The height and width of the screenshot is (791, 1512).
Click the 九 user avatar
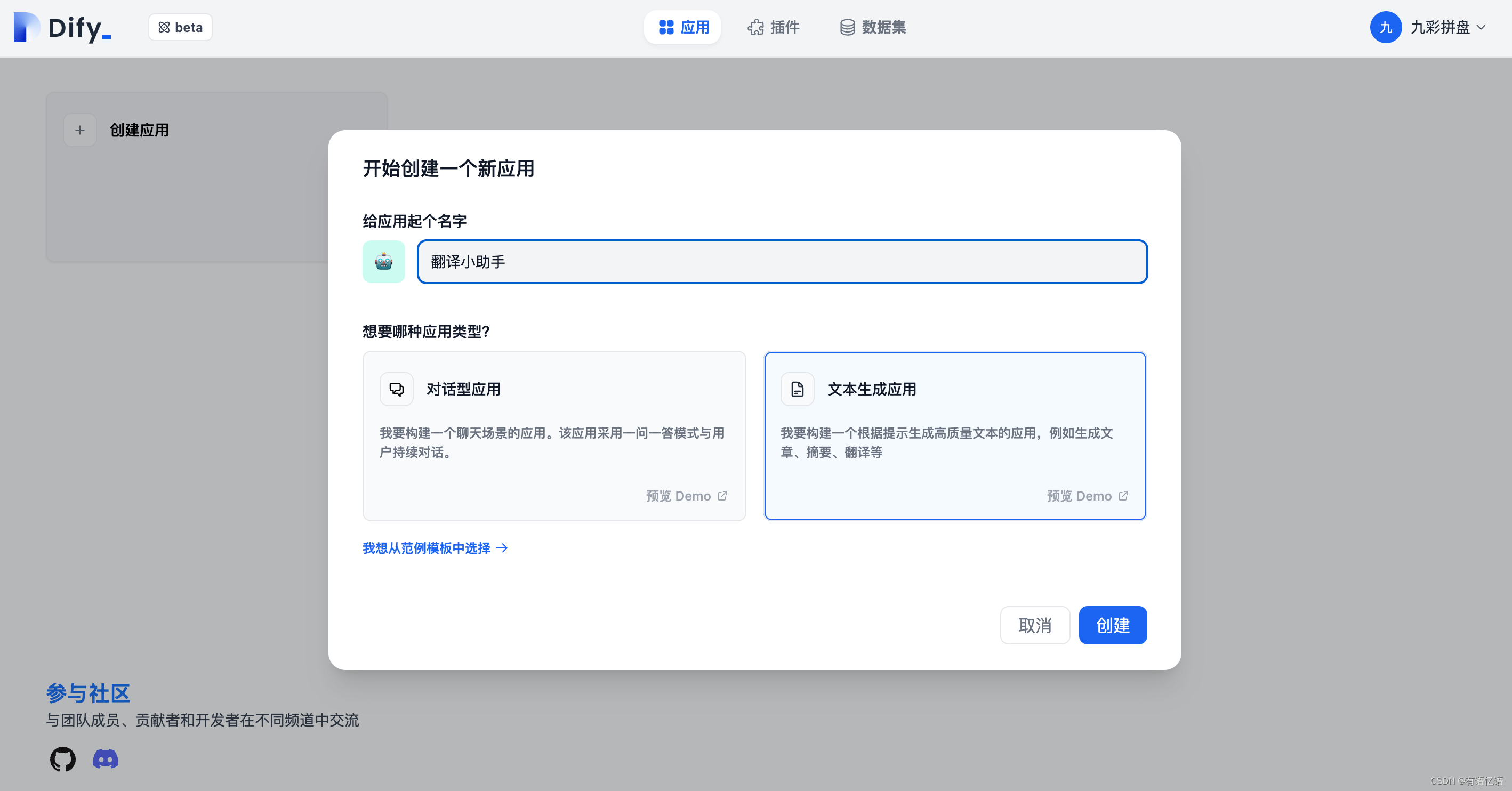click(x=1386, y=28)
